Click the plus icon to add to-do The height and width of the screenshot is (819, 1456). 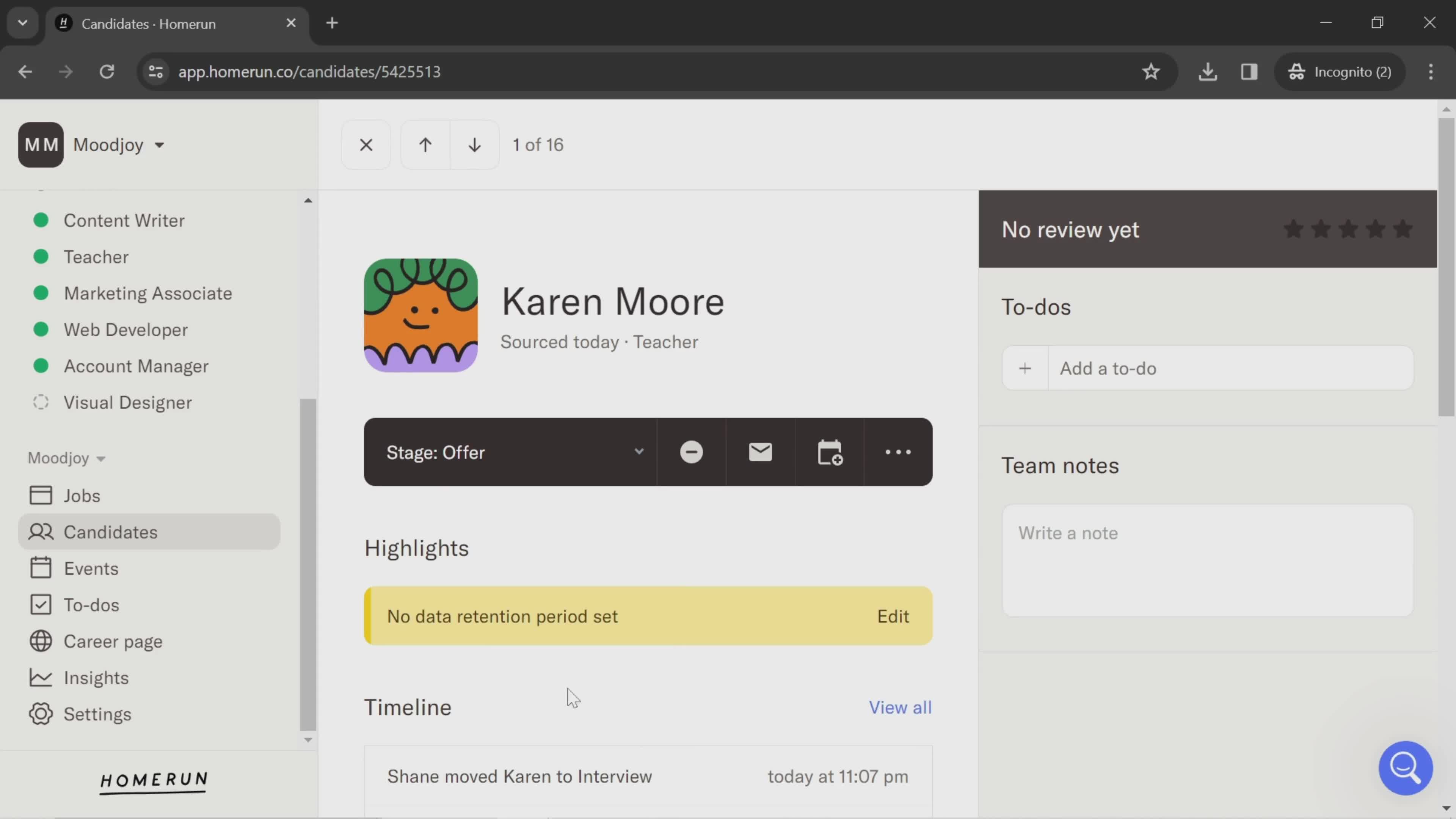coord(1025,369)
